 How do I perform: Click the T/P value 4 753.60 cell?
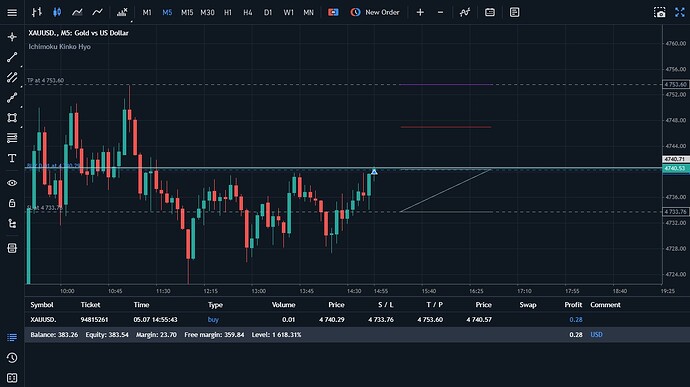[x=430, y=320]
